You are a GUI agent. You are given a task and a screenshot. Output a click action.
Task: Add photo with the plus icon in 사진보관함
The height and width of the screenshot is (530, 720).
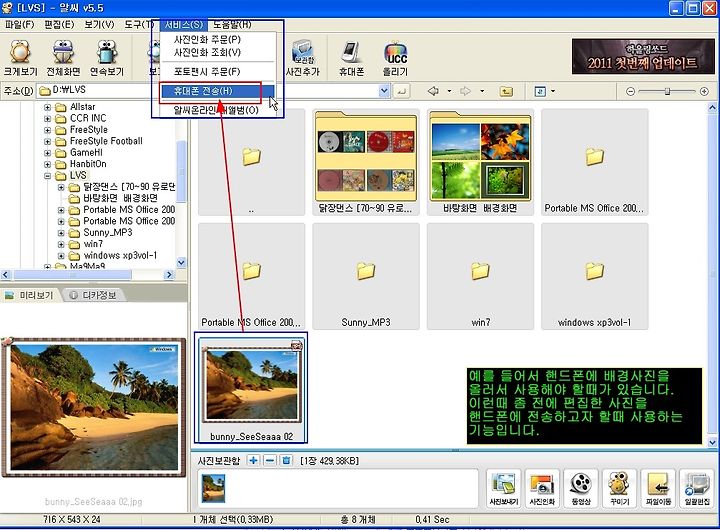(x=253, y=460)
